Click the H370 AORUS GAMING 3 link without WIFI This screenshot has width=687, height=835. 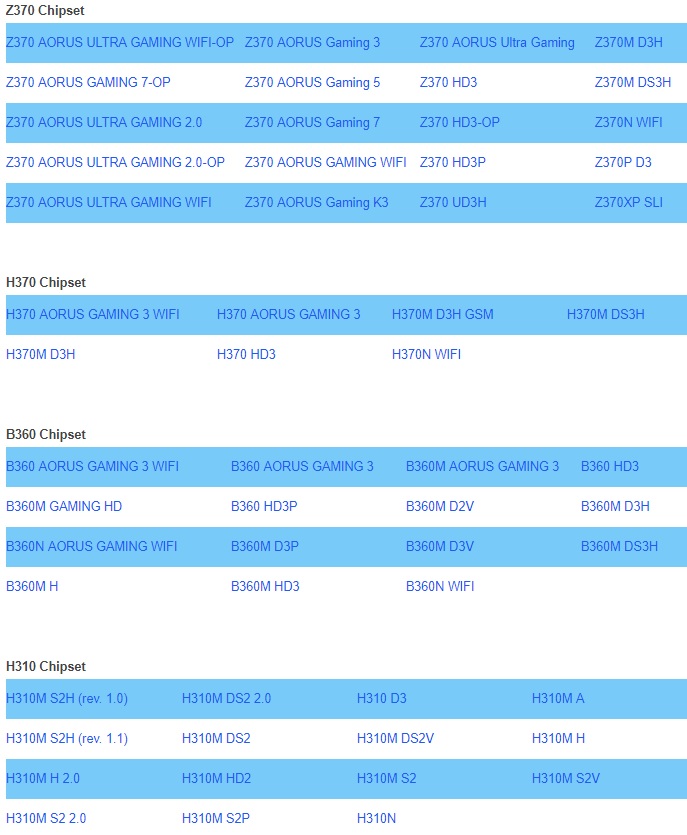[x=289, y=314]
